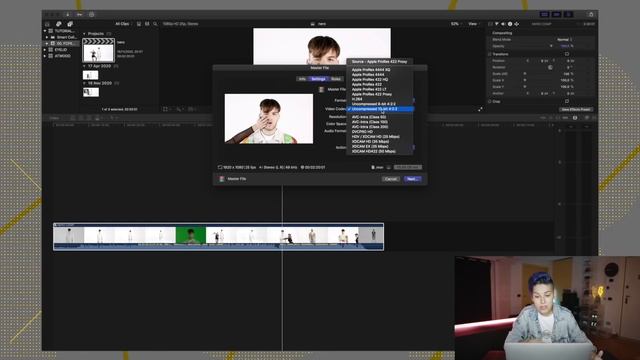The width and height of the screenshot is (640, 360).
Task: Toggle browser panel visibility button
Action: click(544, 14)
